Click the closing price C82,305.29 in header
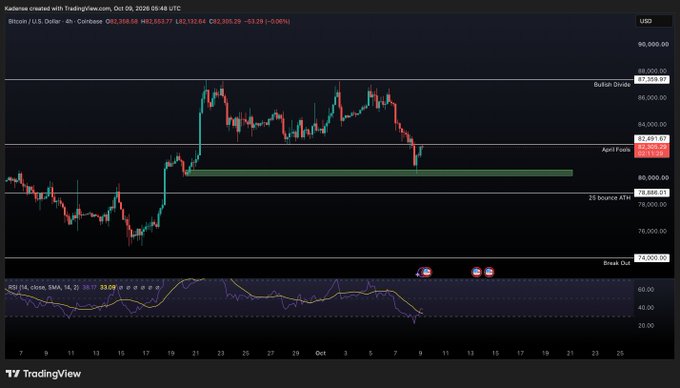The image size is (680, 388). click(225, 21)
